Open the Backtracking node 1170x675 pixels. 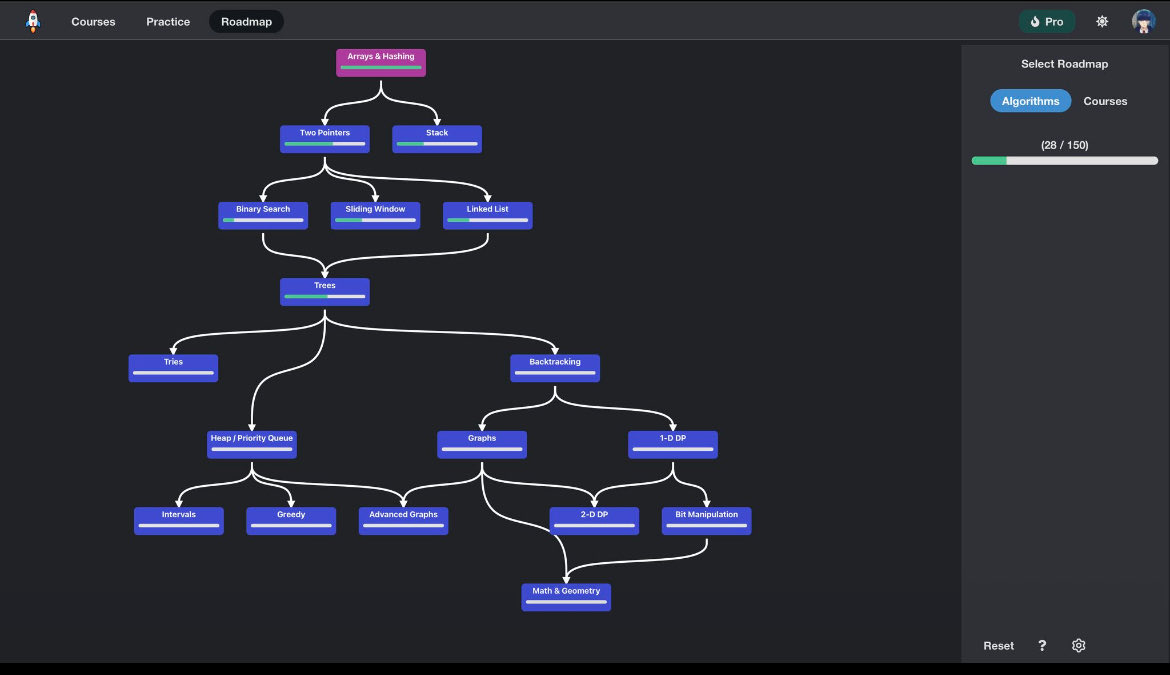coord(555,368)
